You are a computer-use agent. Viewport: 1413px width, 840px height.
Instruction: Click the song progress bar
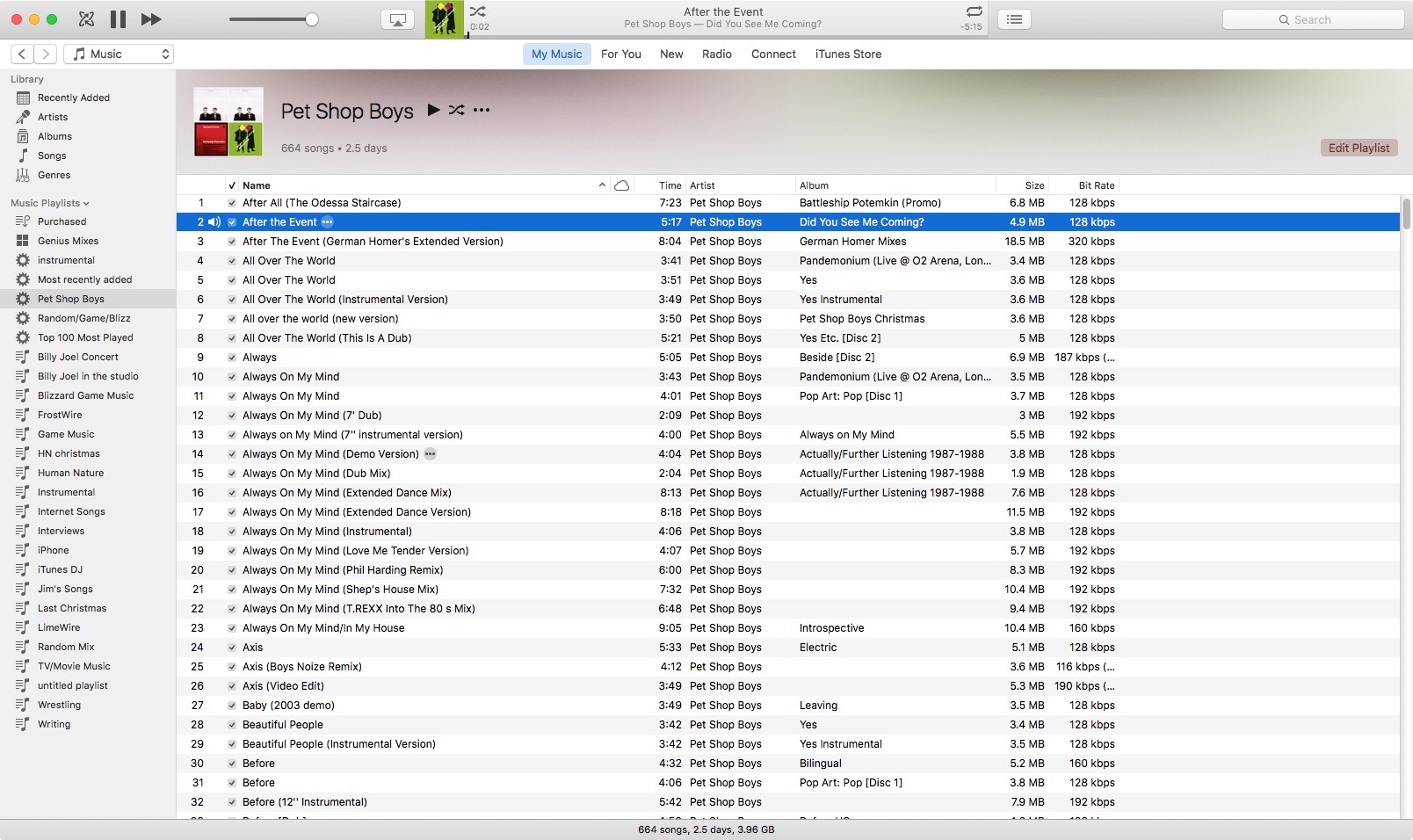[728, 37]
